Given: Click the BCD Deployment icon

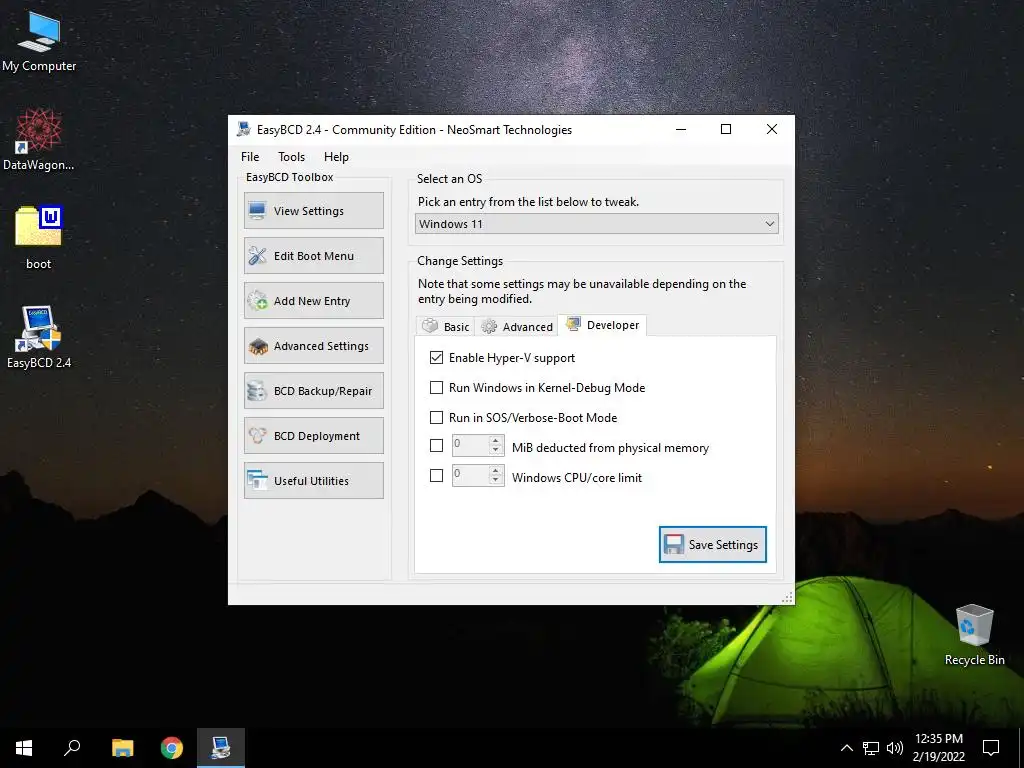Looking at the screenshot, I should (257, 436).
